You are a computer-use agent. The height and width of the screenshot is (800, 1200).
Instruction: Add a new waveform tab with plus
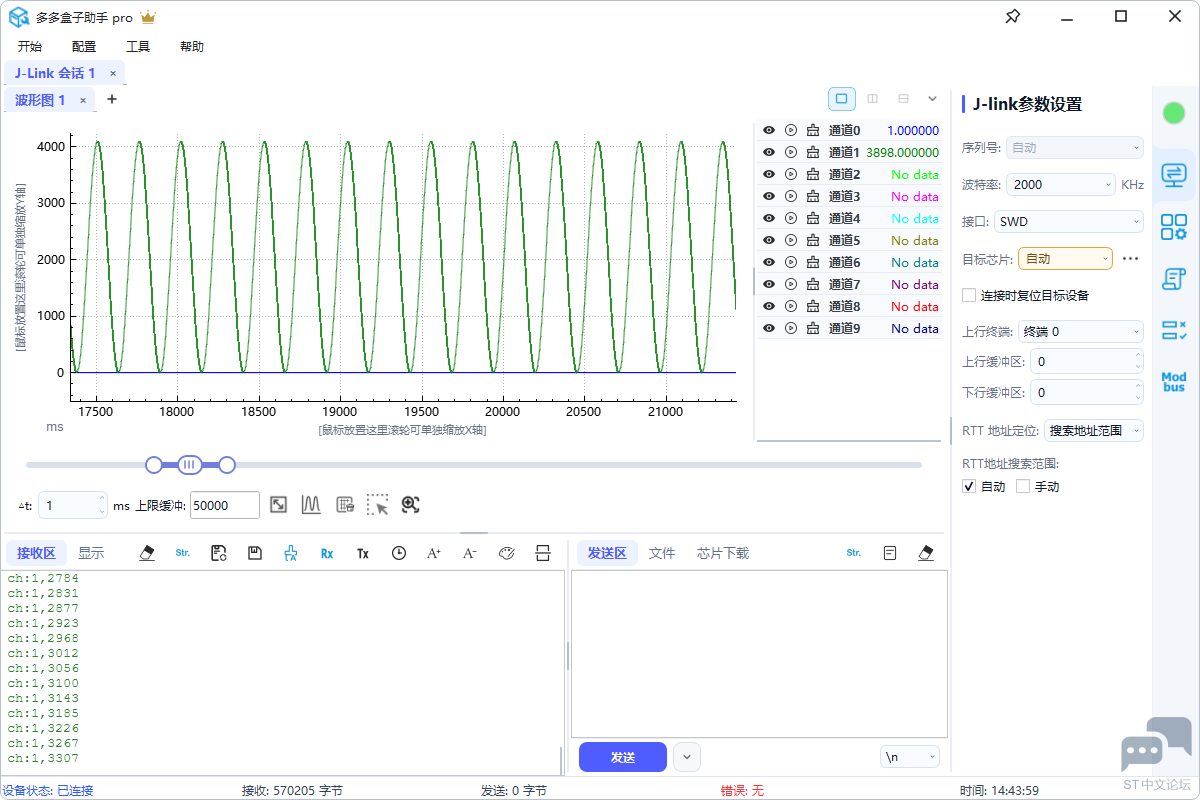(x=112, y=99)
